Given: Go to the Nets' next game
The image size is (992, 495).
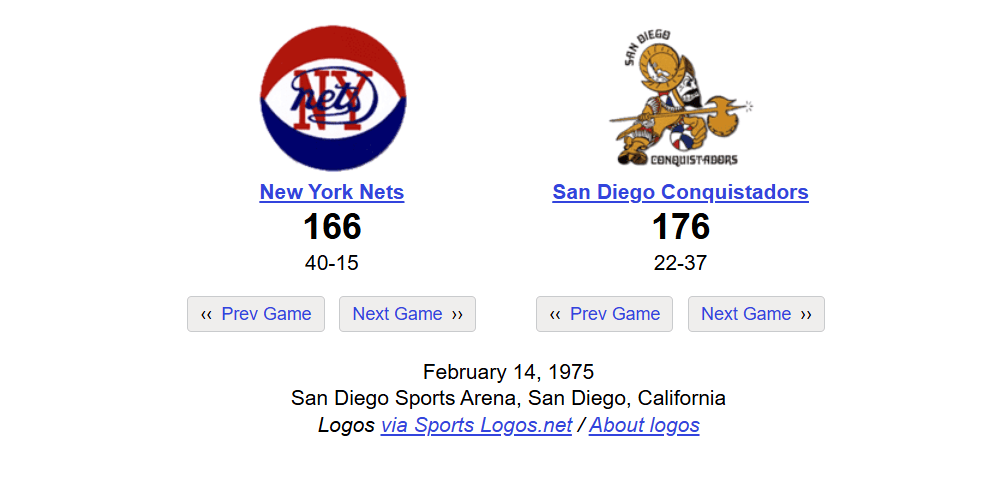Looking at the screenshot, I should coord(407,314).
